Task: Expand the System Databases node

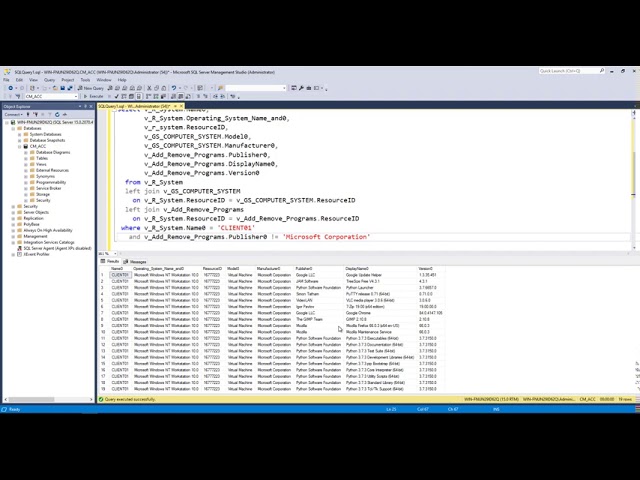Action: (19, 134)
